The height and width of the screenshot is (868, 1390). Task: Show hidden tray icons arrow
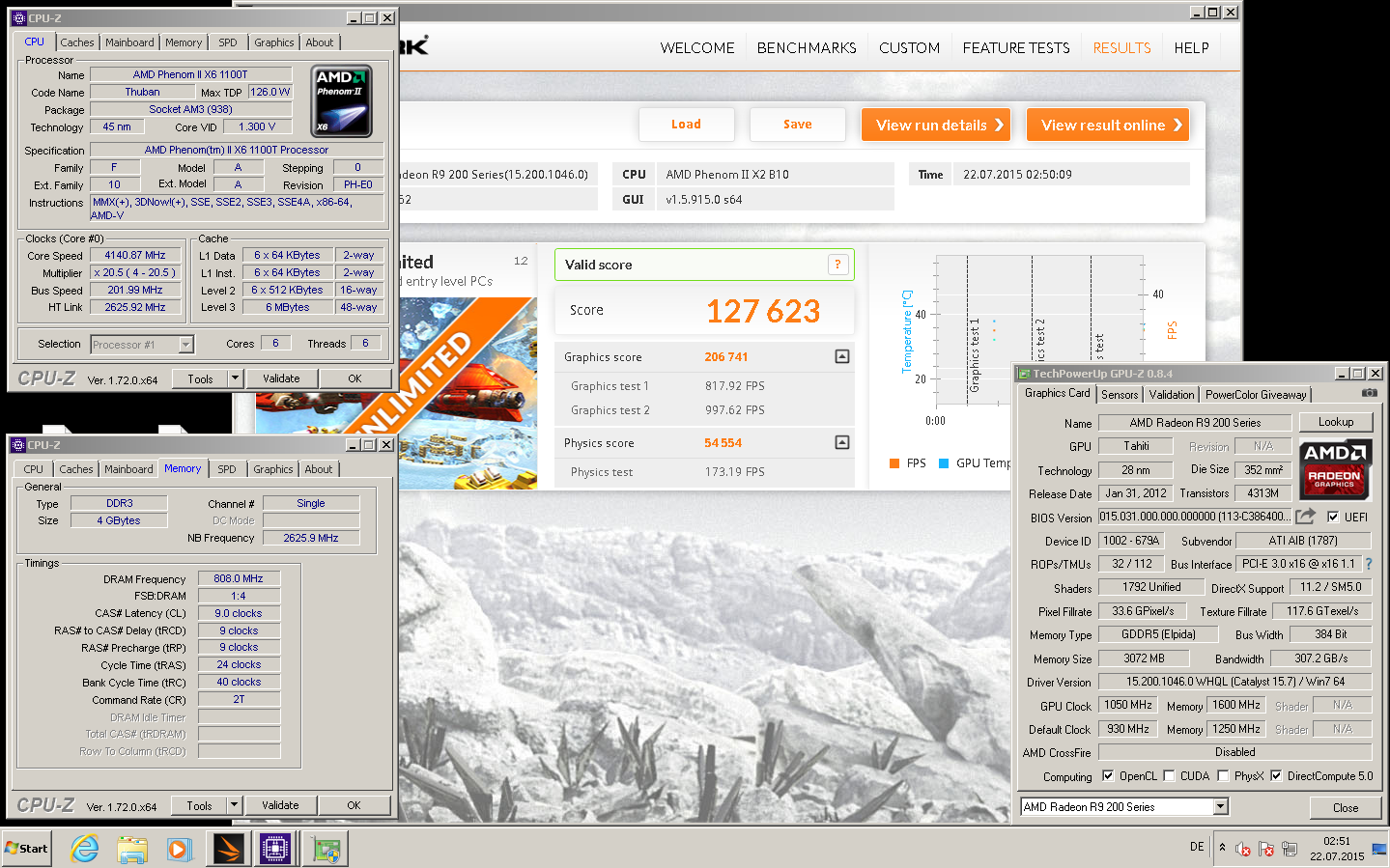tap(1222, 848)
